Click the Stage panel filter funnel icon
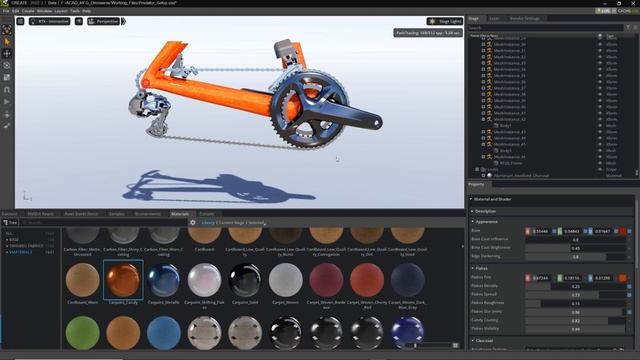 click(x=628, y=27)
